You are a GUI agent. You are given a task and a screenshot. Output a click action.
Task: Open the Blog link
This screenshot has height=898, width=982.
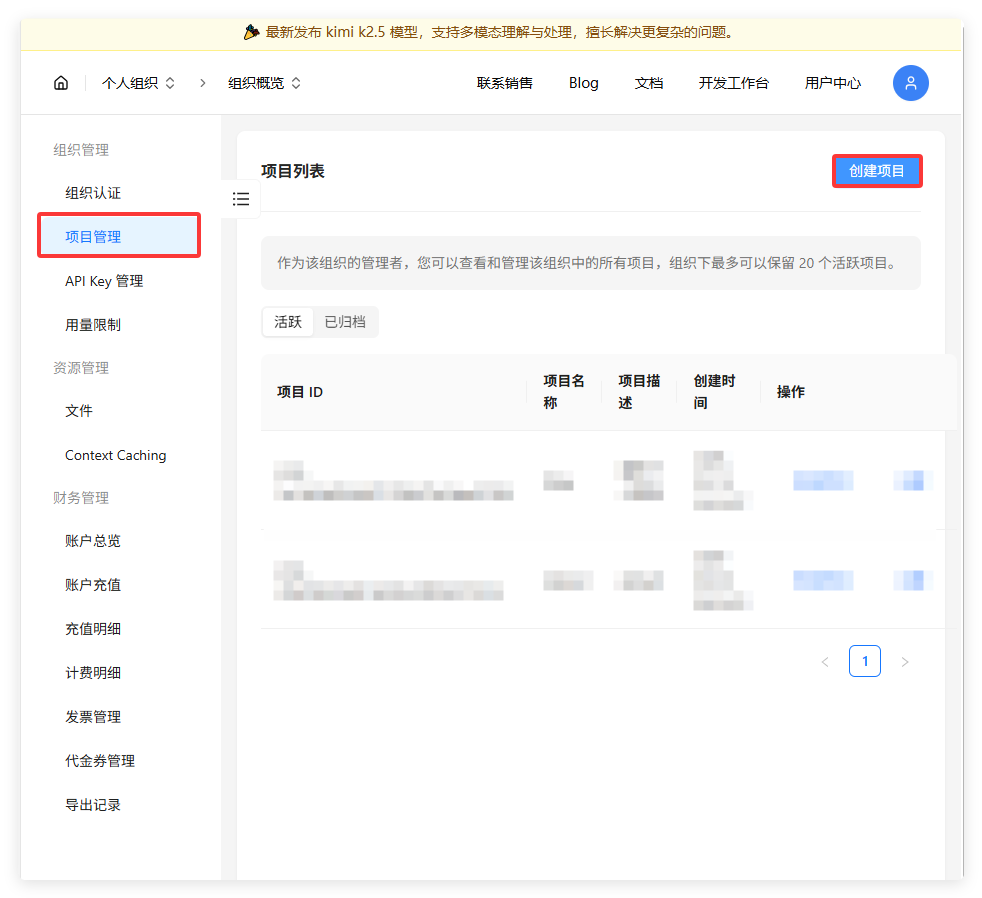(x=584, y=83)
